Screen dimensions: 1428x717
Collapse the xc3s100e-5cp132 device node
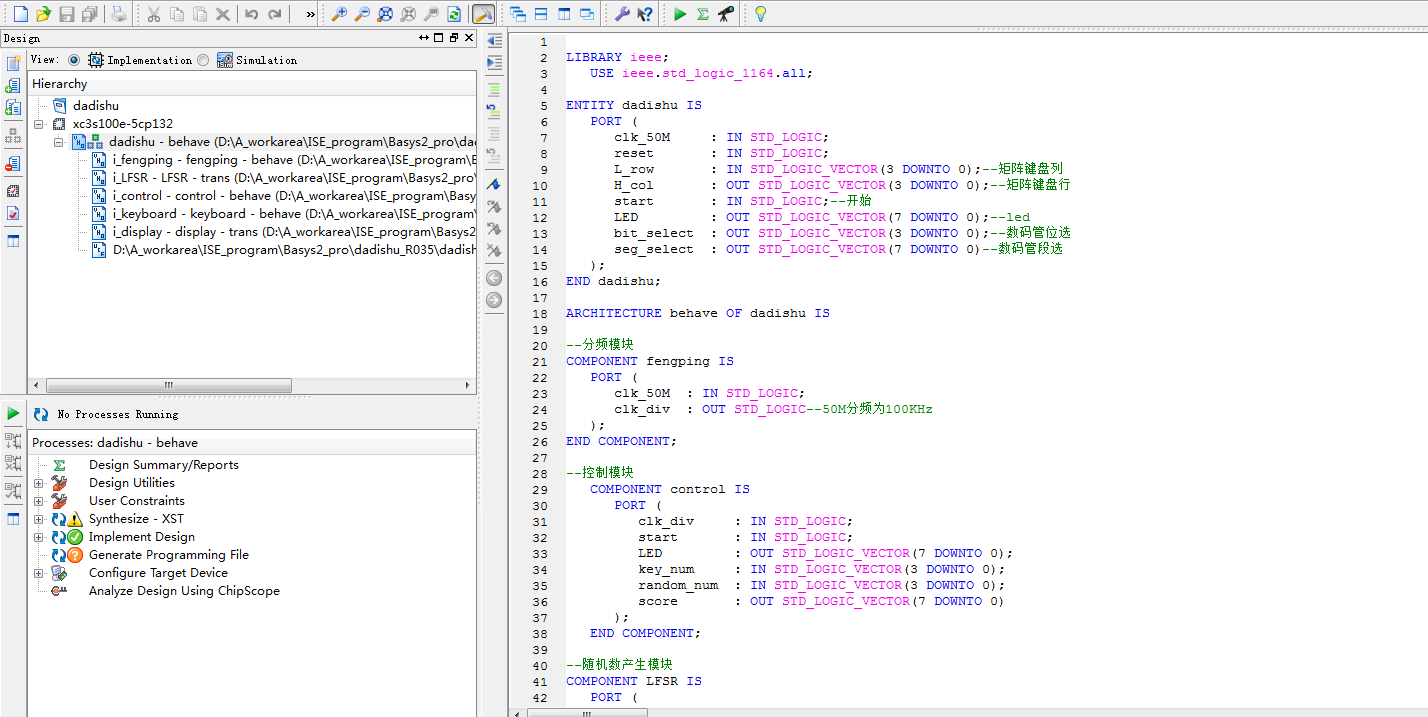(39, 124)
